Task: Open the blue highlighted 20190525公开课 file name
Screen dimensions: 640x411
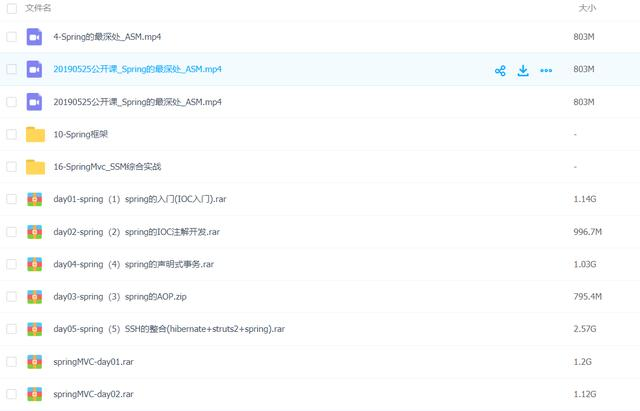Action: point(138,69)
